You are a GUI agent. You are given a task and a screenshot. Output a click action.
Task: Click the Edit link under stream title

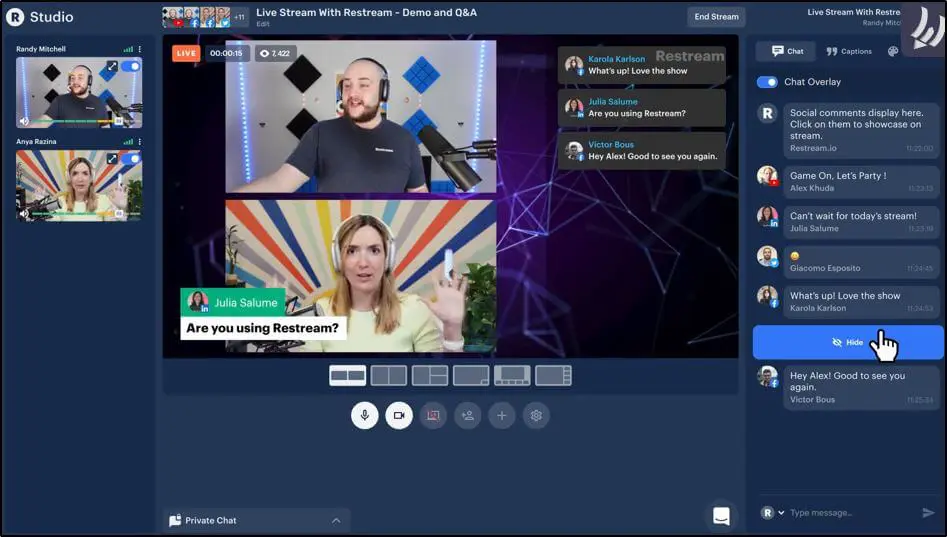click(x=263, y=24)
